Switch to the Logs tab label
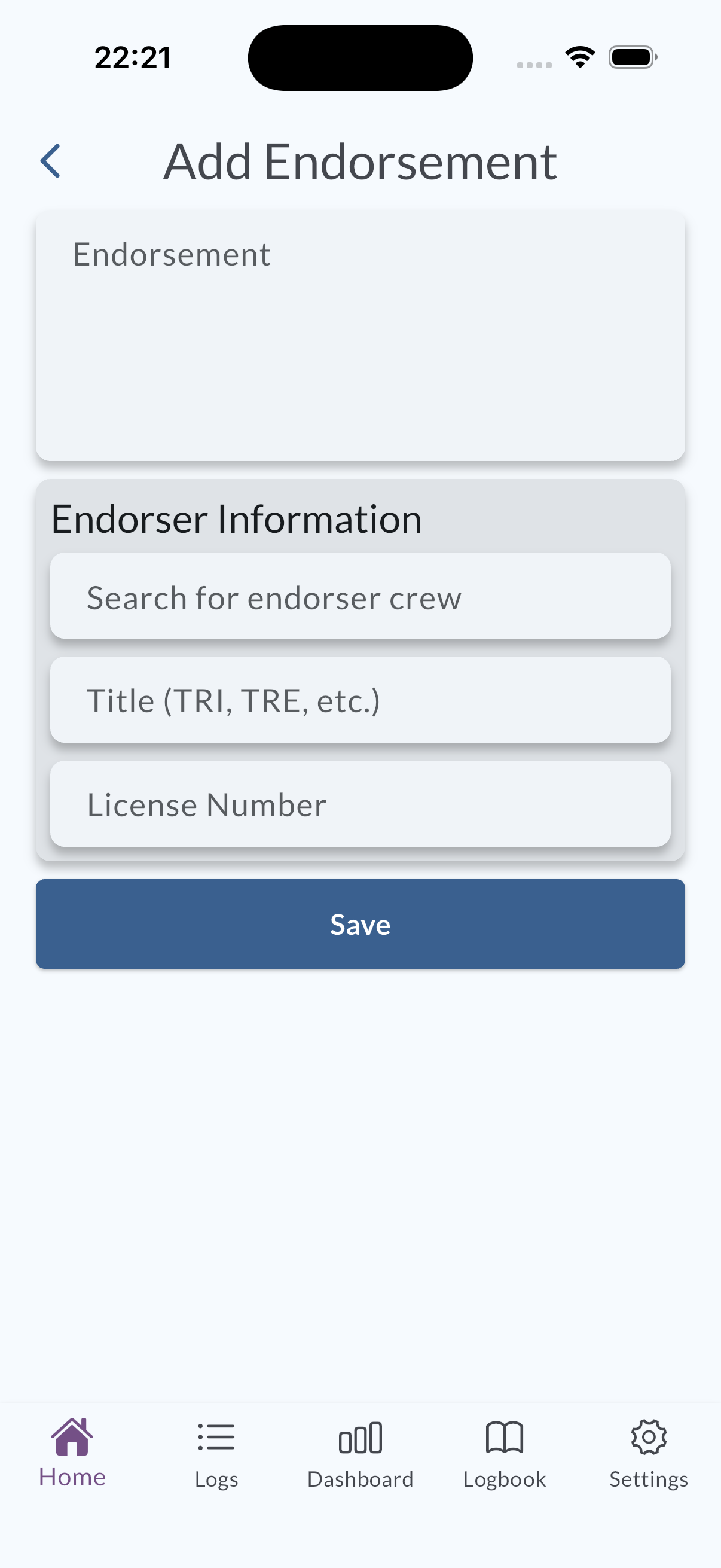This screenshot has width=721, height=1568. click(216, 1479)
